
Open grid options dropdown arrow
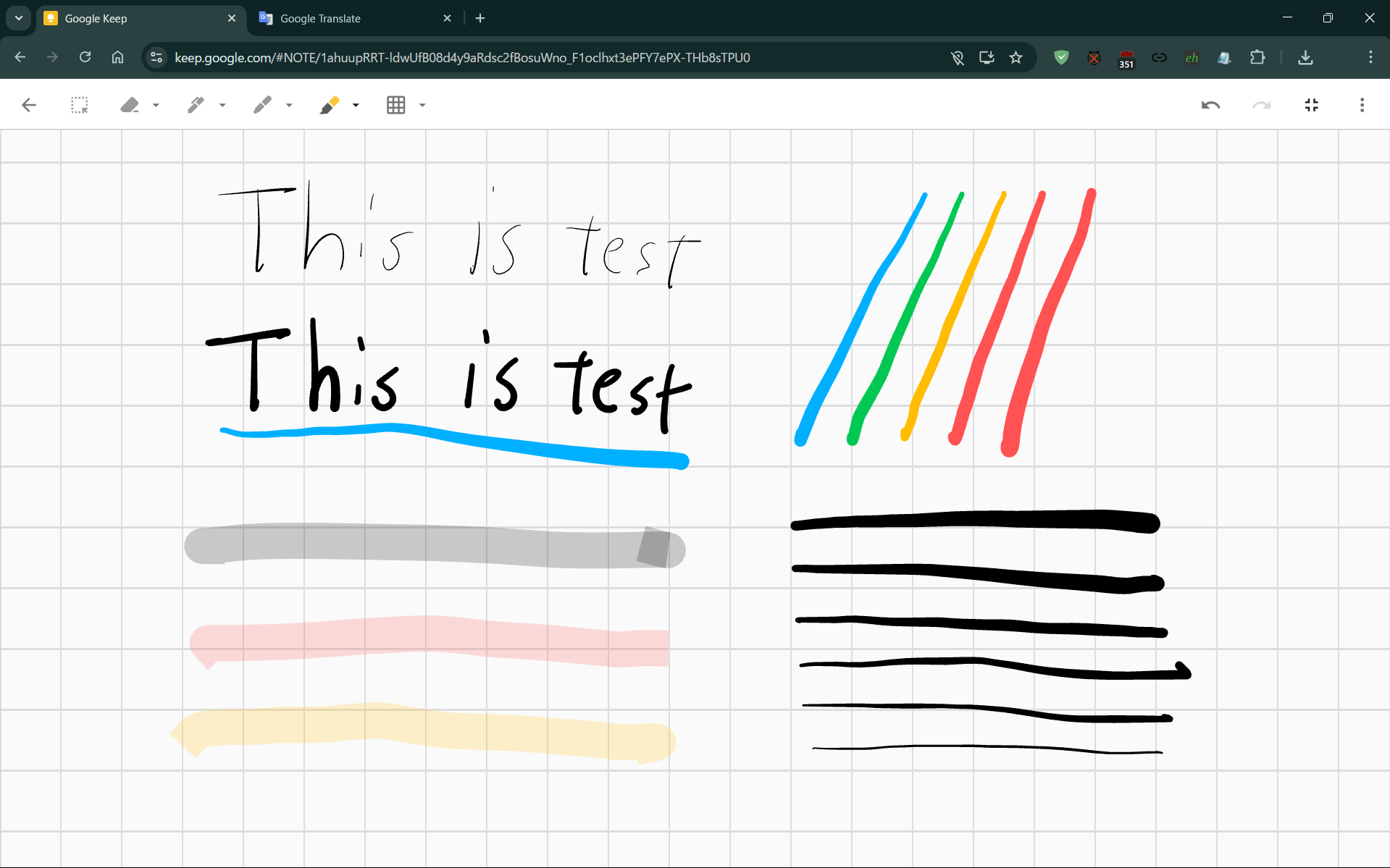click(422, 105)
